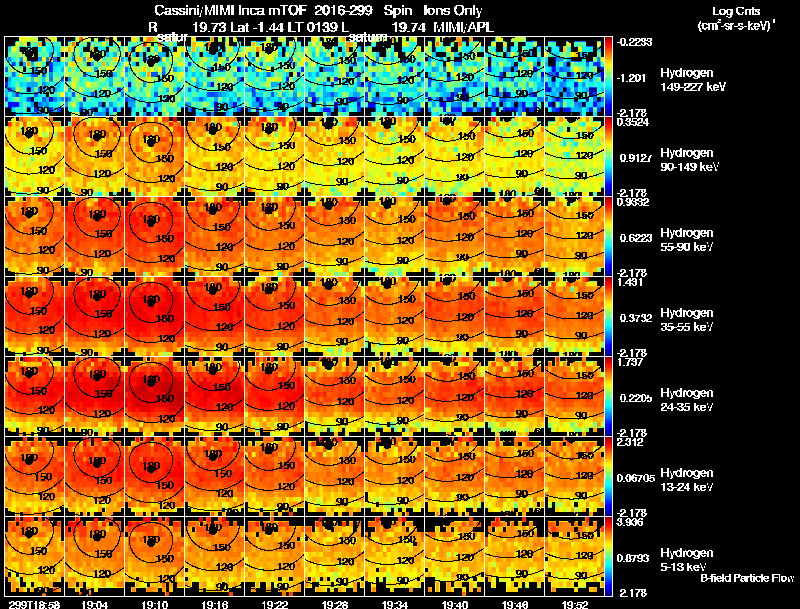The width and height of the screenshot is (800, 609).
Task: Select the 19:52 panel in the 149-227 keV row
Action: click(x=574, y=77)
